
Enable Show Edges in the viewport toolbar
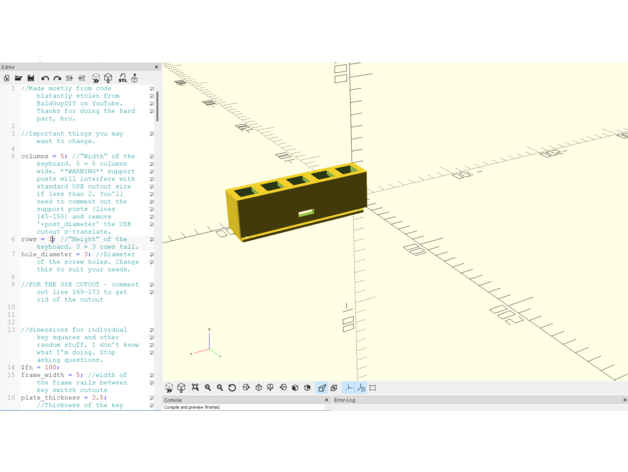pyautogui.click(x=373, y=388)
